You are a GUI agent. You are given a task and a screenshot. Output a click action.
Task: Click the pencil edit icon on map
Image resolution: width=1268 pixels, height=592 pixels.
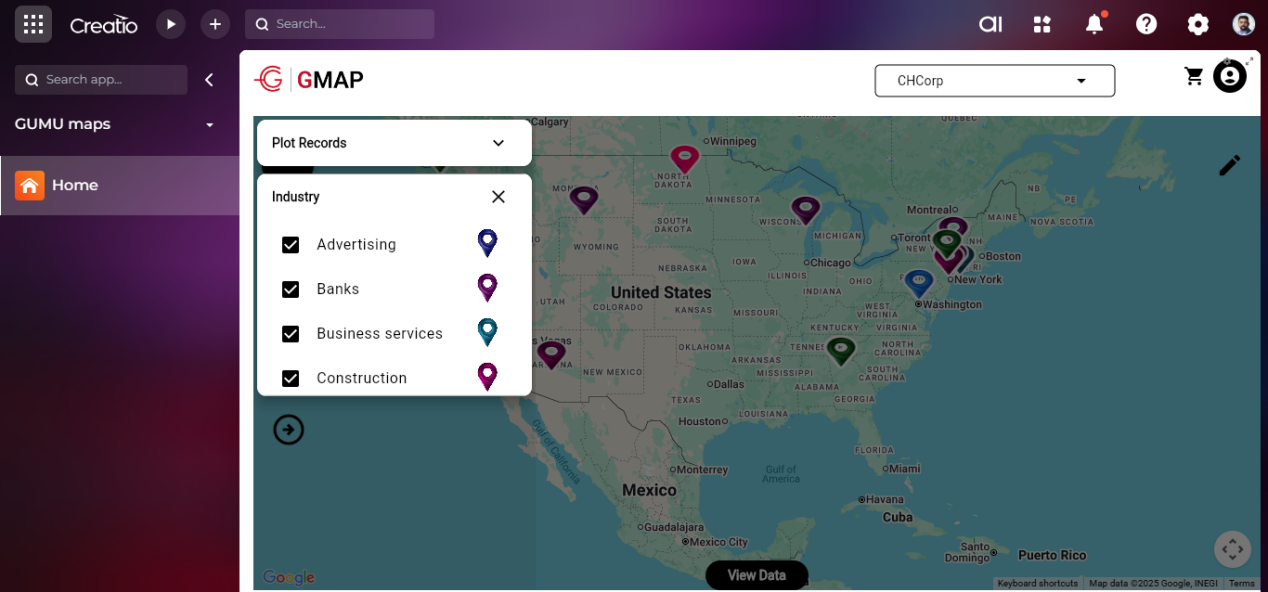point(1229,166)
